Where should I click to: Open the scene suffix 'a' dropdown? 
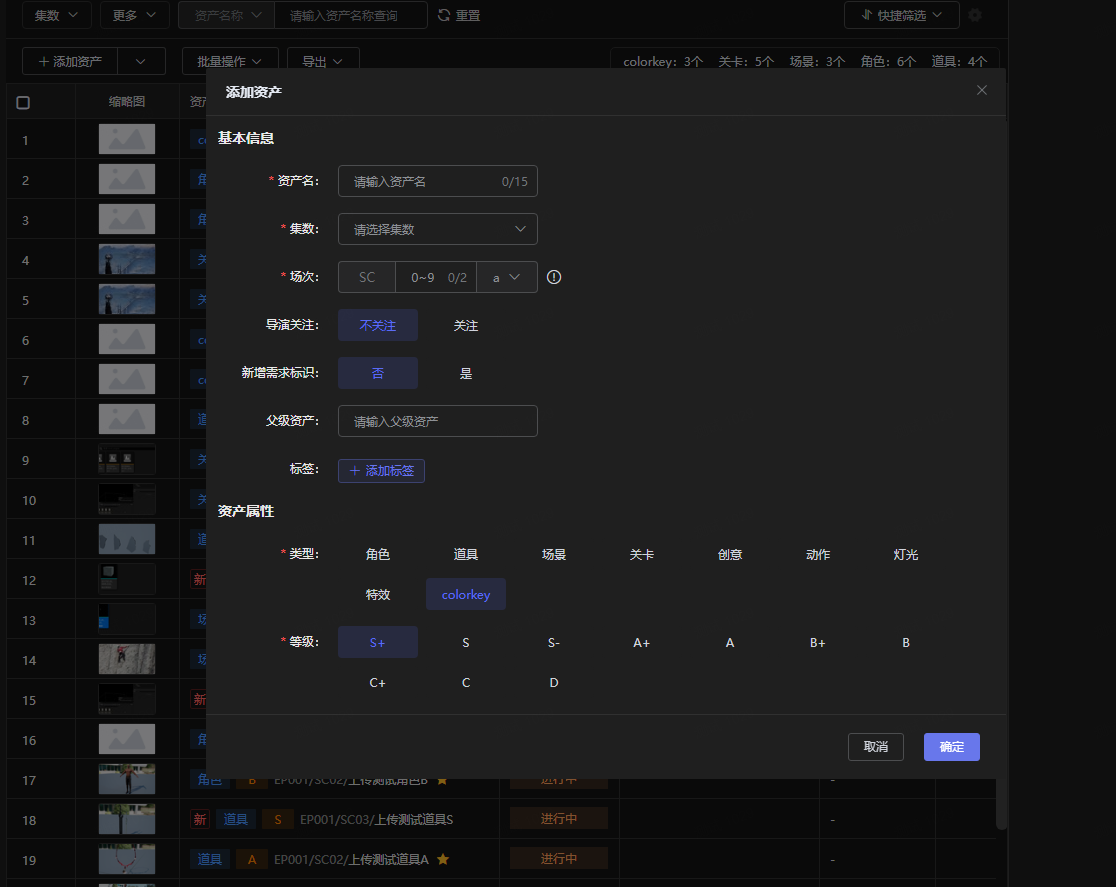click(x=506, y=278)
